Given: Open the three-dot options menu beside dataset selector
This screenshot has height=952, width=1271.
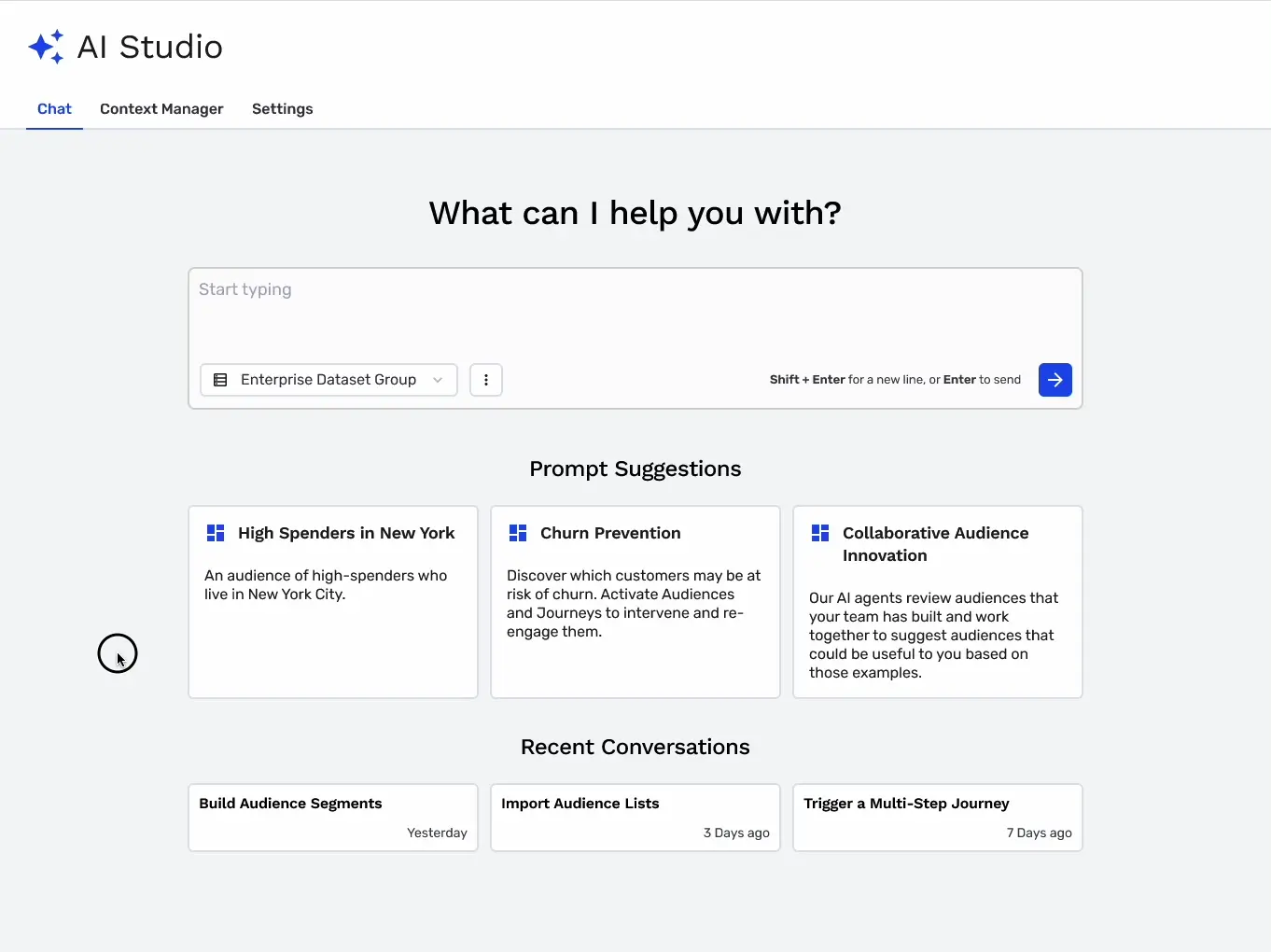Looking at the screenshot, I should 485,380.
